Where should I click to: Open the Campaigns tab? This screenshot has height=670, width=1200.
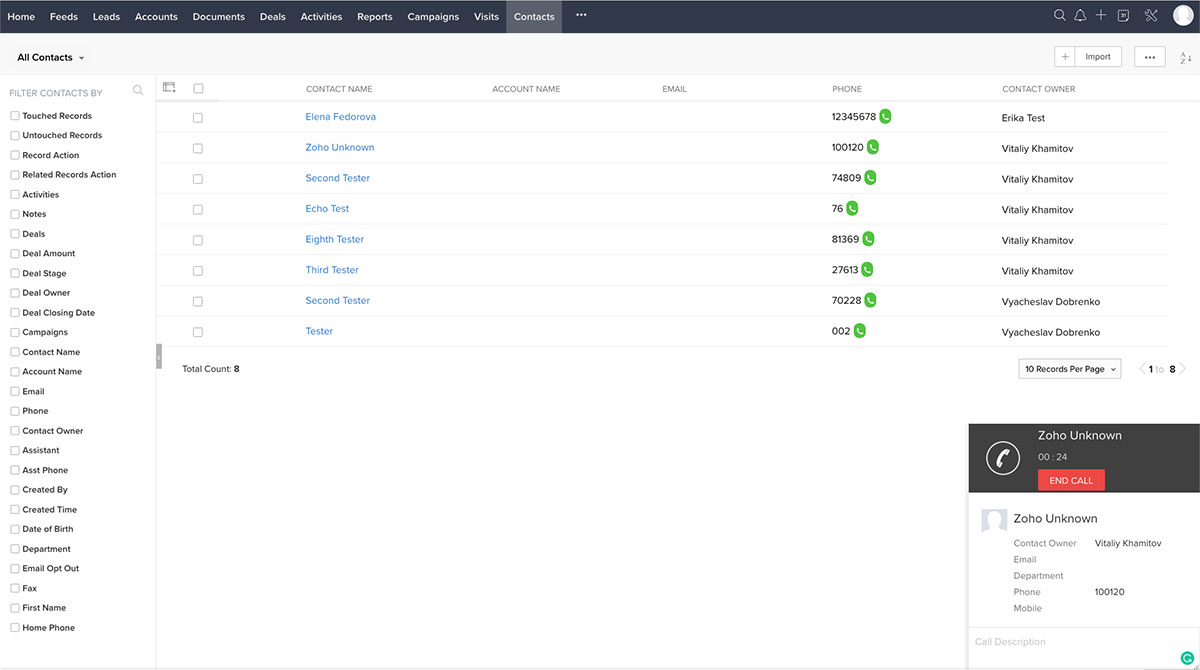tap(433, 17)
